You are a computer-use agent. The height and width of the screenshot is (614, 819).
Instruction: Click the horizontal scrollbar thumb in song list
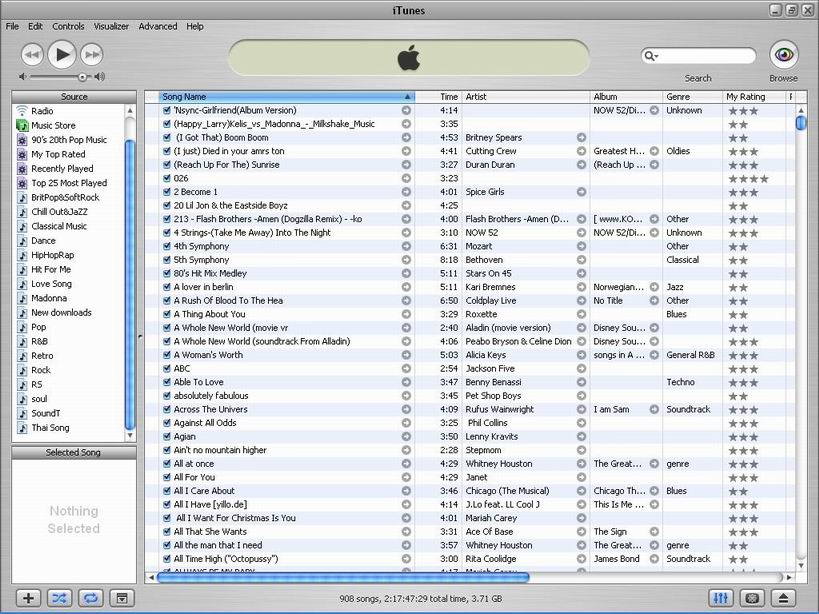[343, 577]
